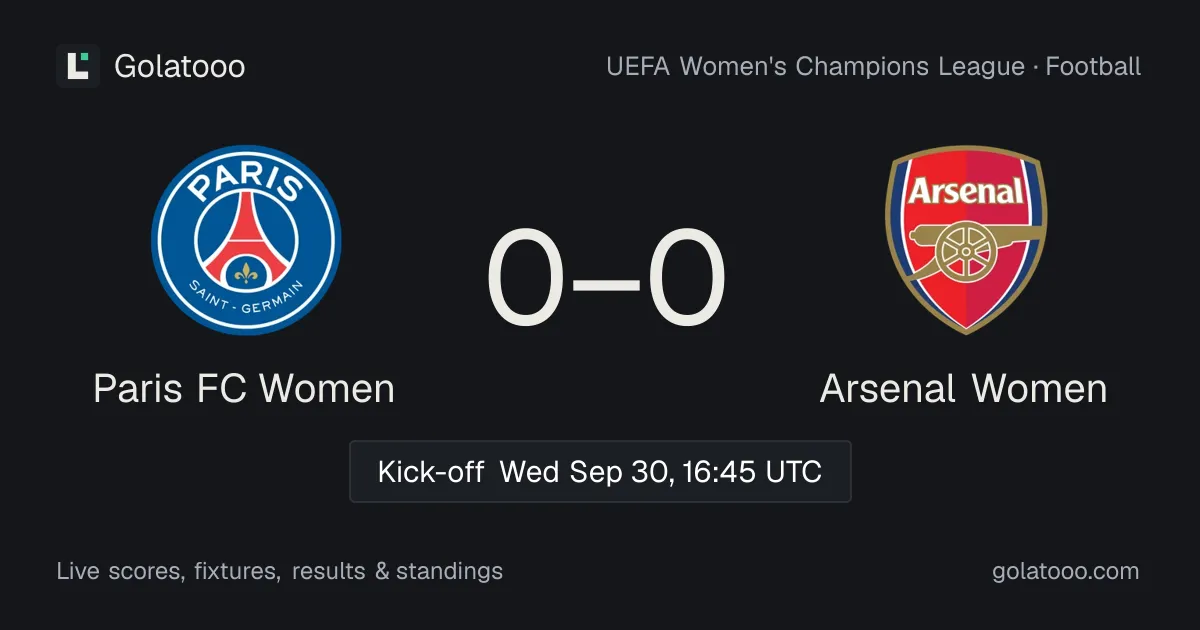The height and width of the screenshot is (630, 1200).
Task: Open the Paris FC Women team name
Action: 244,389
